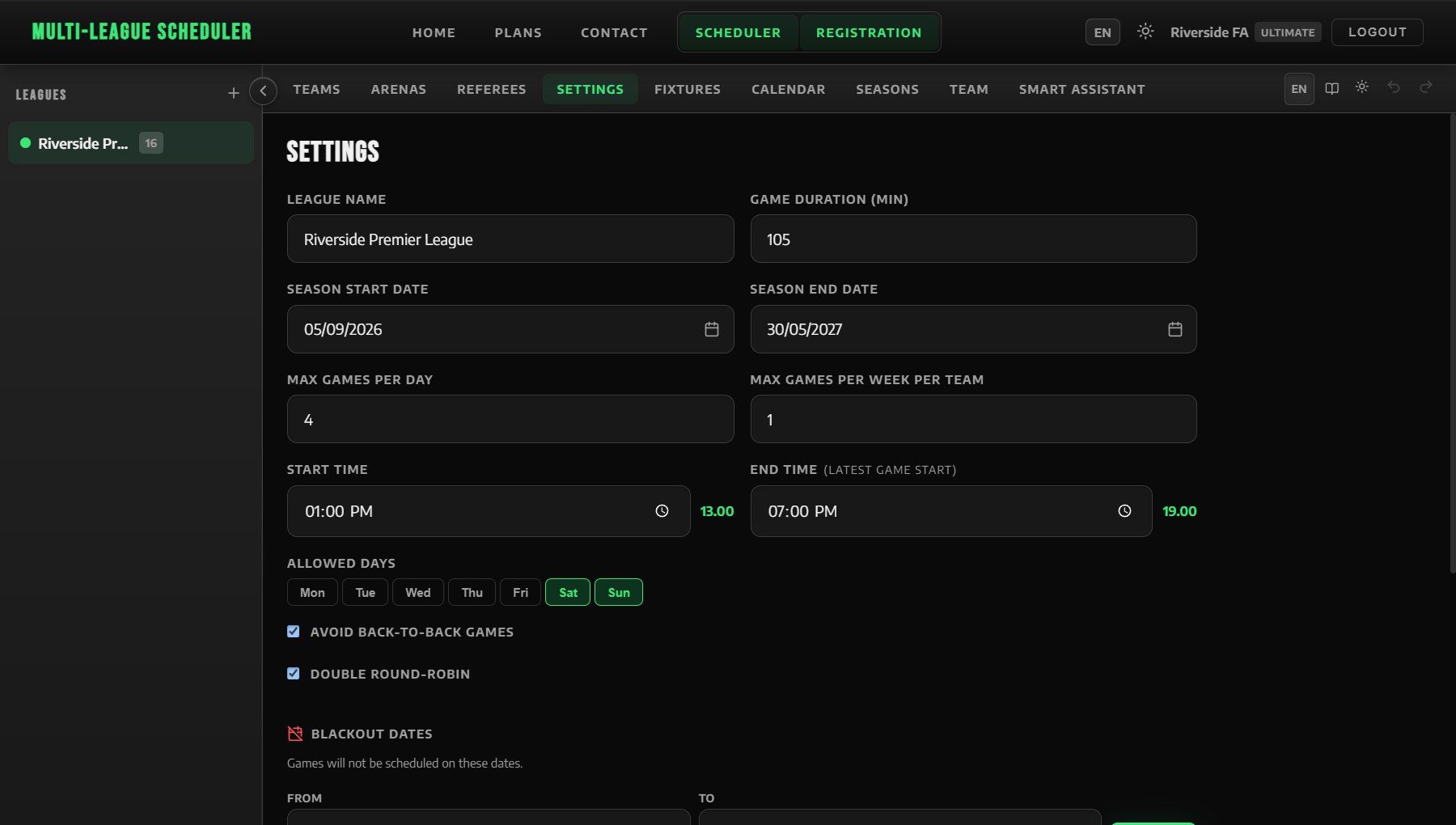
Task: Add a new league with plus icon
Action: 234,94
